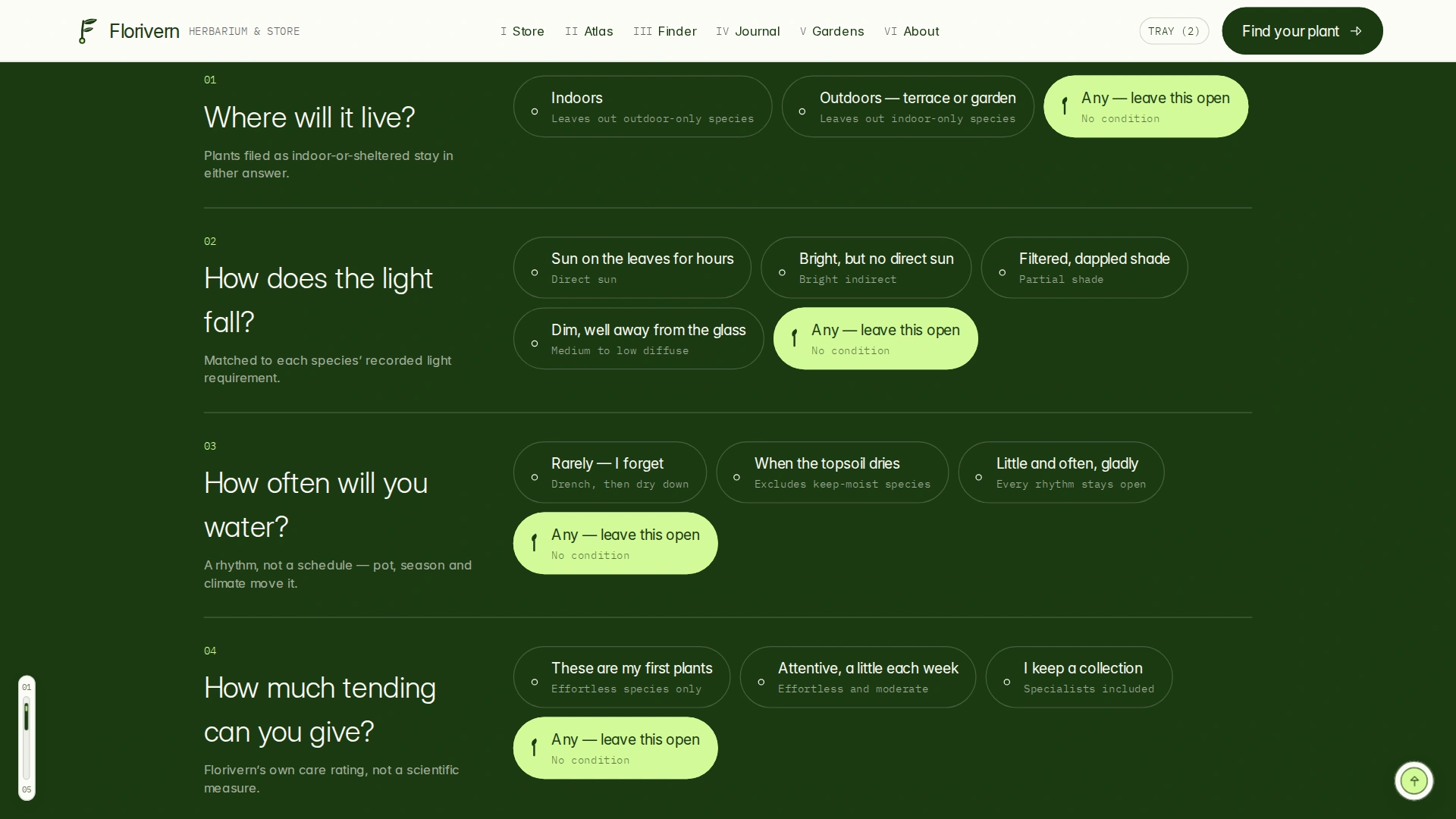
Task: Choose Rarely — I forget watering option
Action: (x=610, y=472)
